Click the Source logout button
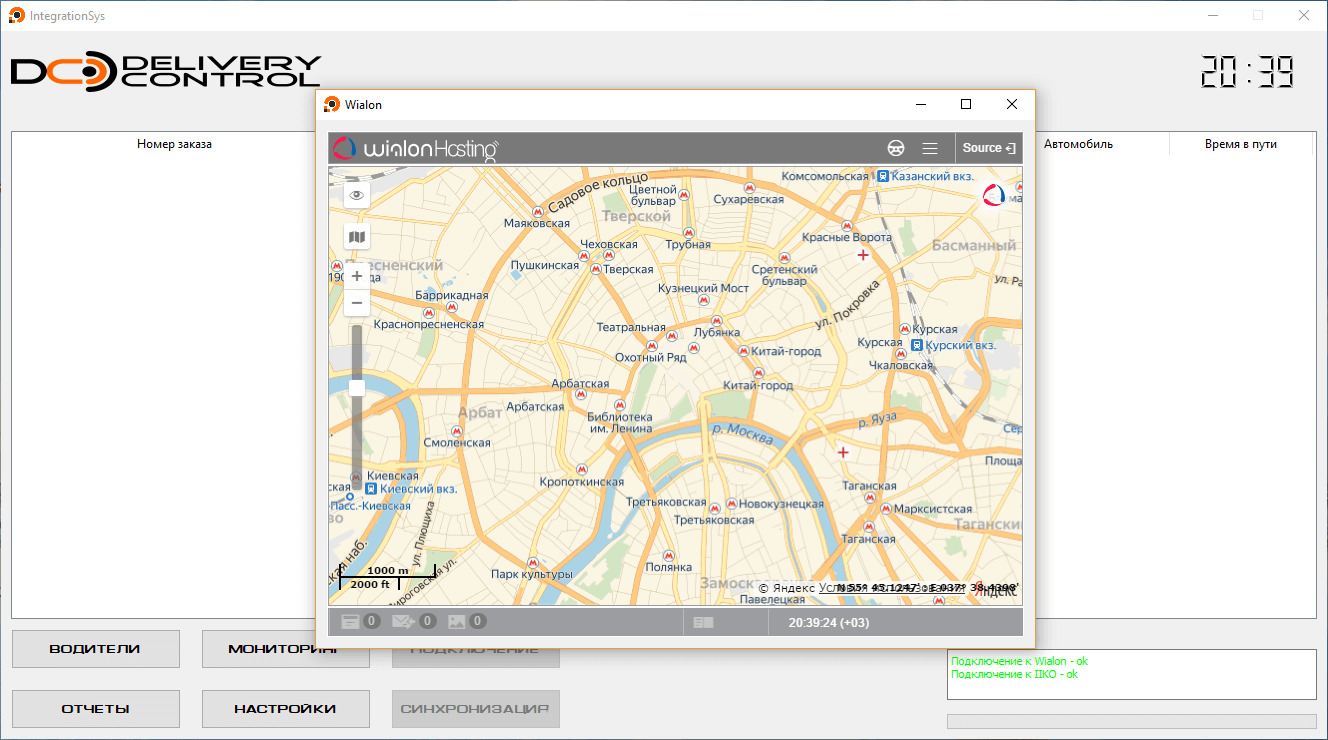 (x=988, y=148)
